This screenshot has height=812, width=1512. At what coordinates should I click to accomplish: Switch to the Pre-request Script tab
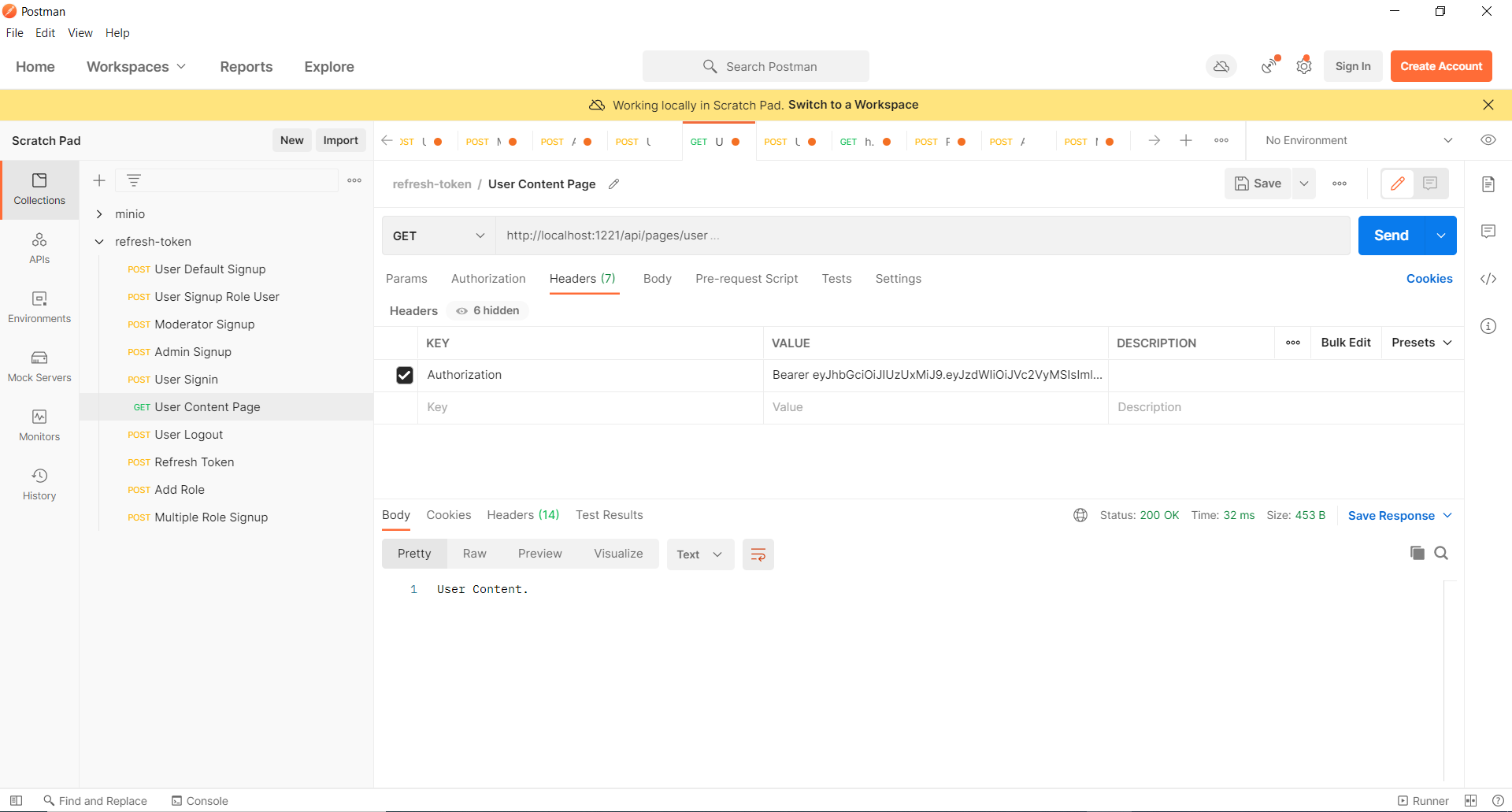coord(747,279)
